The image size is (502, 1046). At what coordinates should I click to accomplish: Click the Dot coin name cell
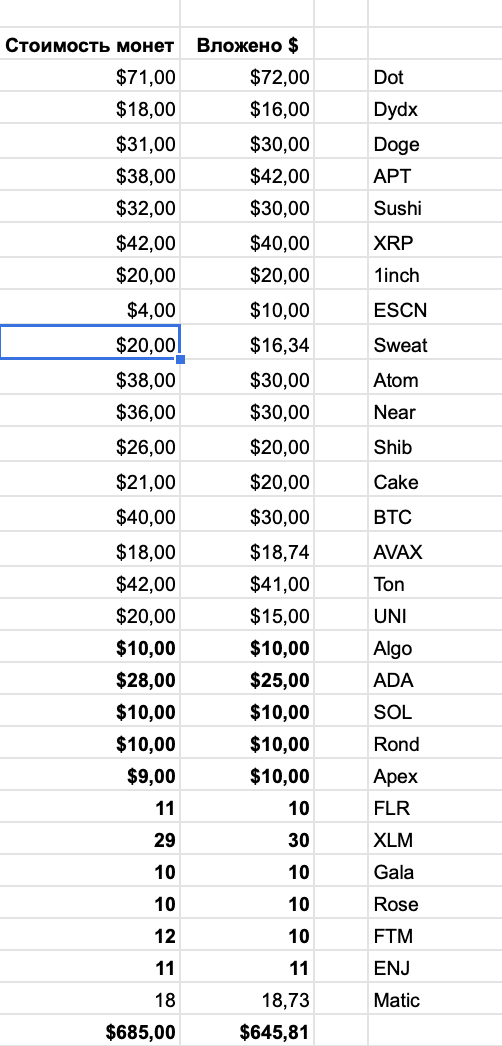[x=435, y=77]
